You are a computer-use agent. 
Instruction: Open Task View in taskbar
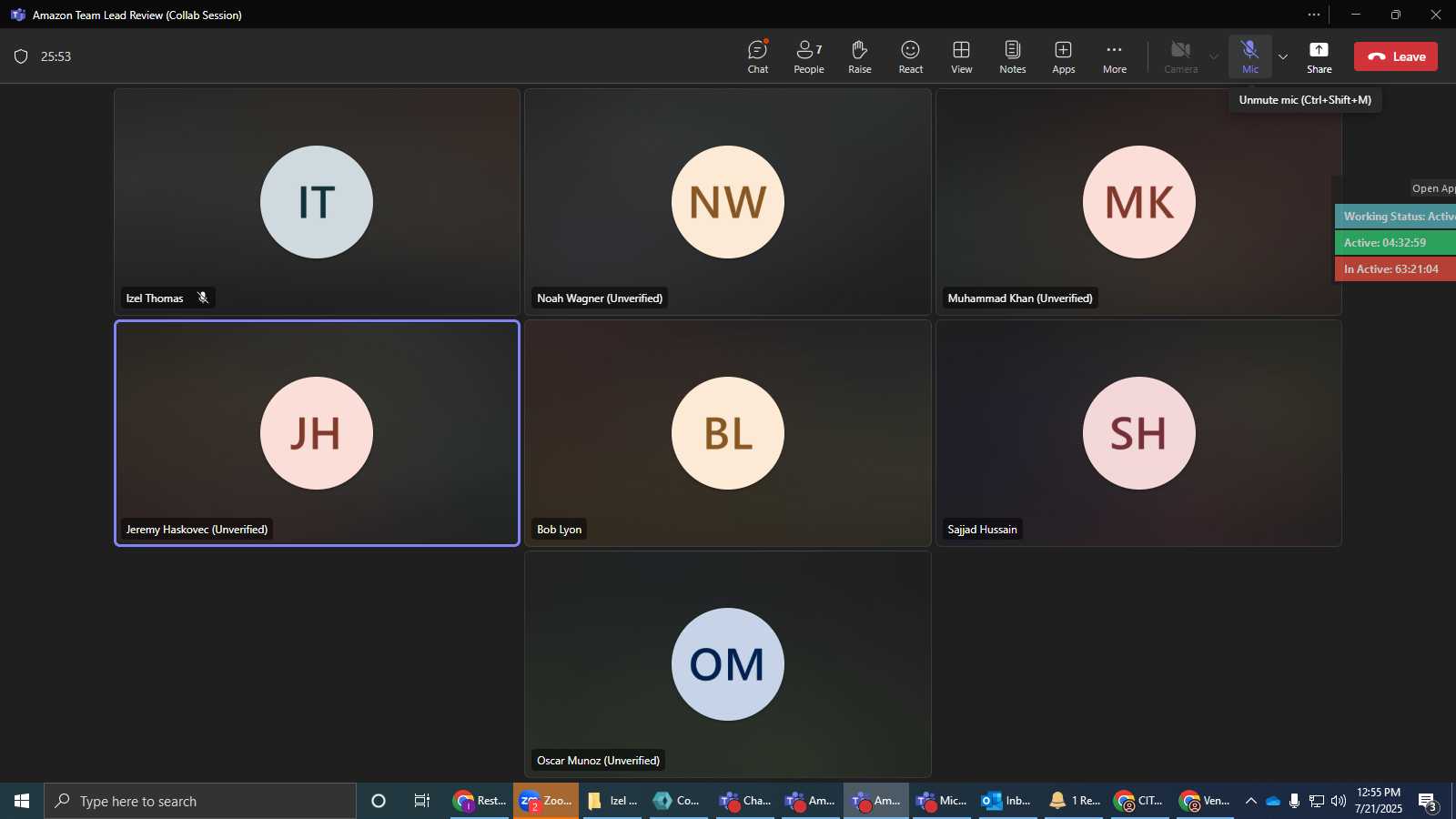tap(422, 801)
